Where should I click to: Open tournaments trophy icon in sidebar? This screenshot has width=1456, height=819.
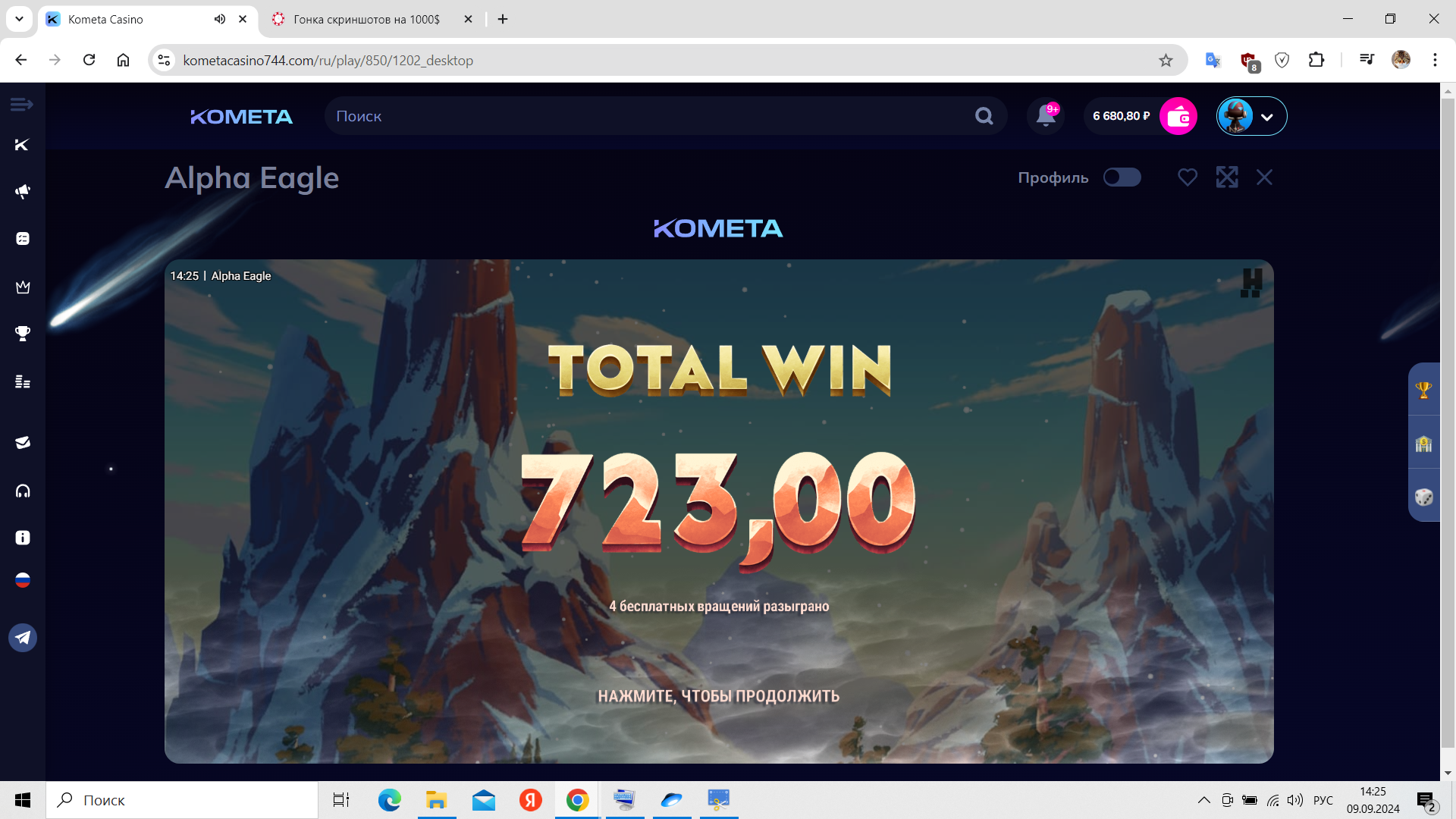tap(23, 334)
